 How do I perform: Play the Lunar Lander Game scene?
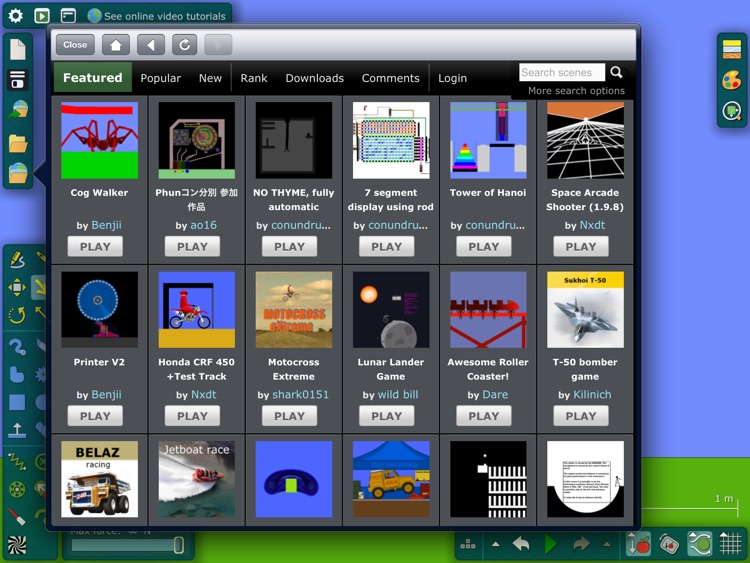pyautogui.click(x=386, y=416)
